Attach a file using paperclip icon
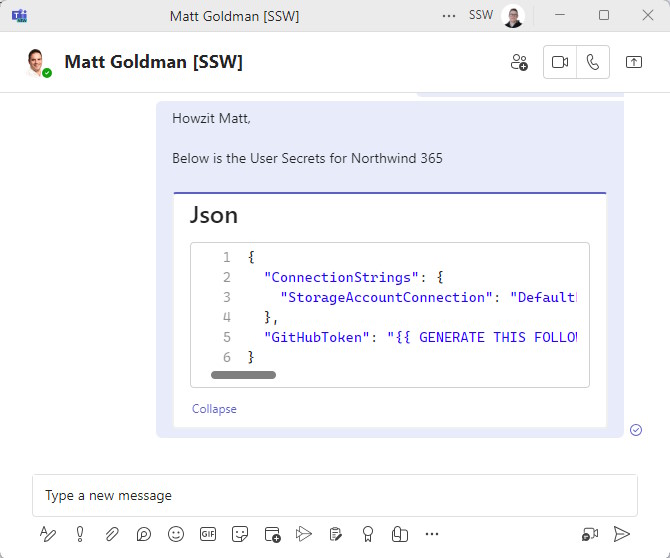The image size is (670, 558). point(112,534)
